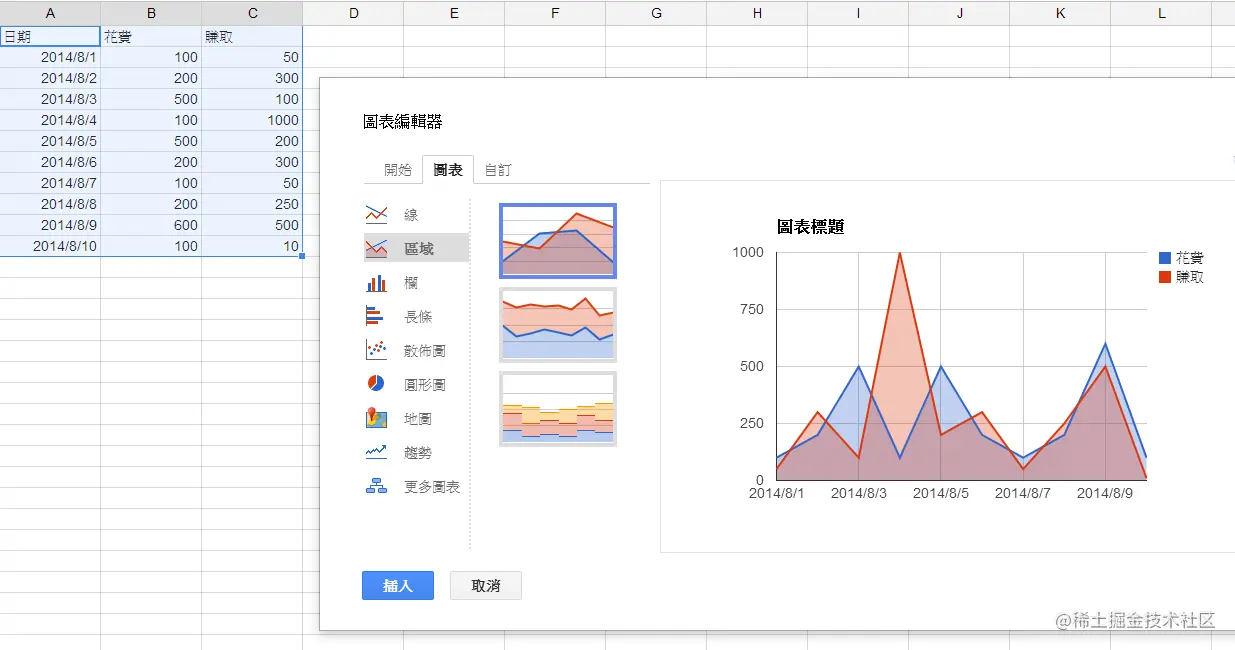The height and width of the screenshot is (650, 1235).
Task: Select the map chart icon (地圖)
Action: [x=376, y=418]
